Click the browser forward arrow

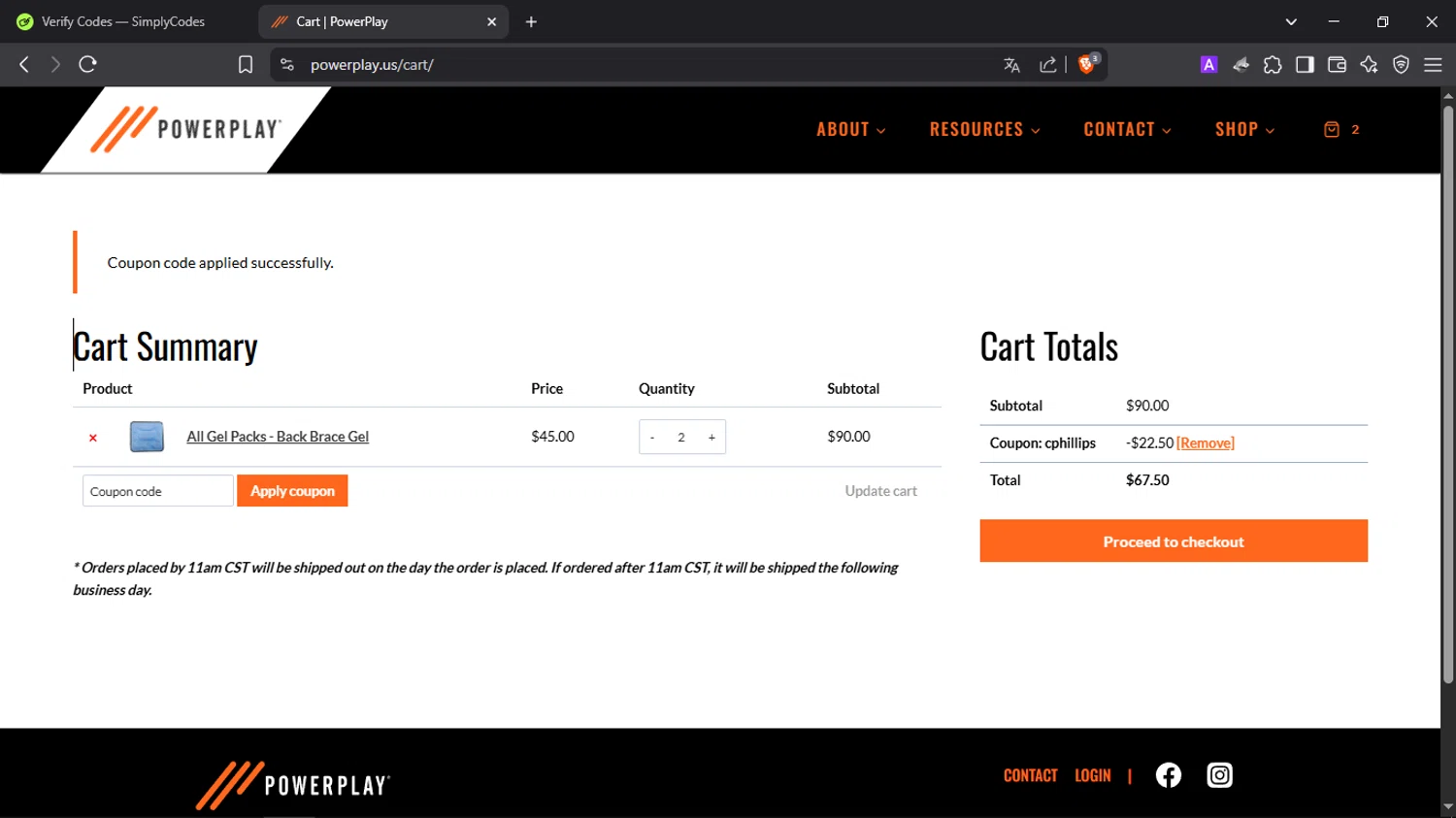(x=55, y=65)
